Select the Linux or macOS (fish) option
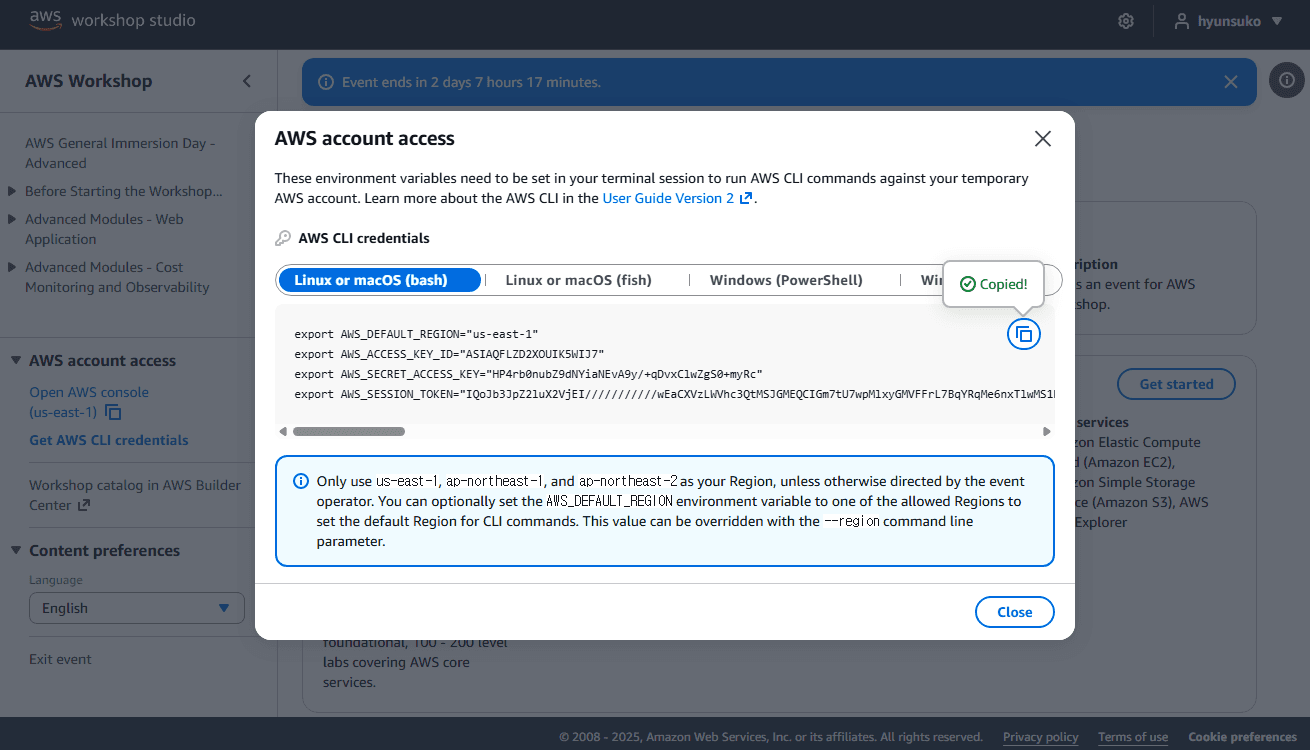This screenshot has height=750, width=1310. coord(578,280)
